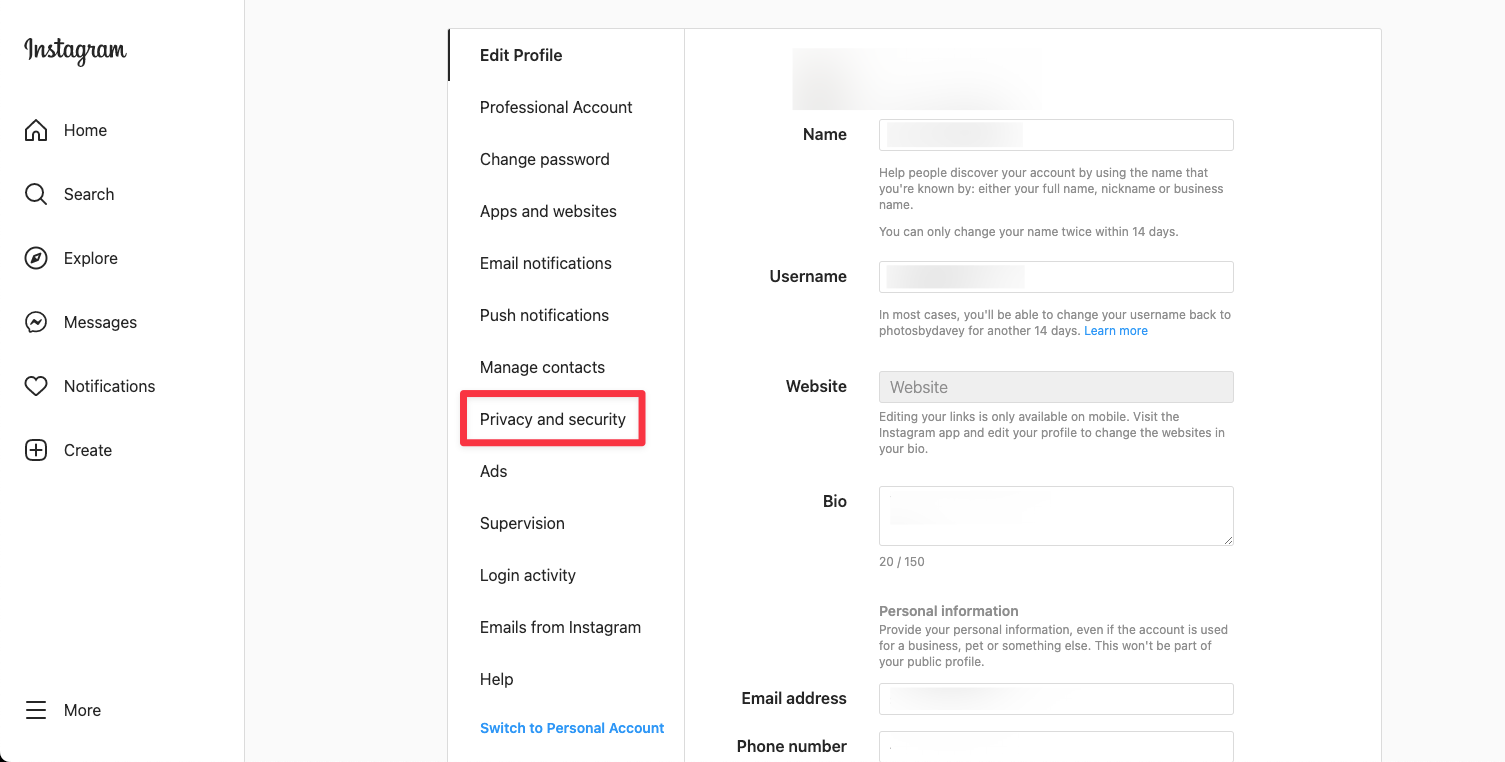Click the Explore compass icon
The height and width of the screenshot is (762, 1505).
point(36,258)
